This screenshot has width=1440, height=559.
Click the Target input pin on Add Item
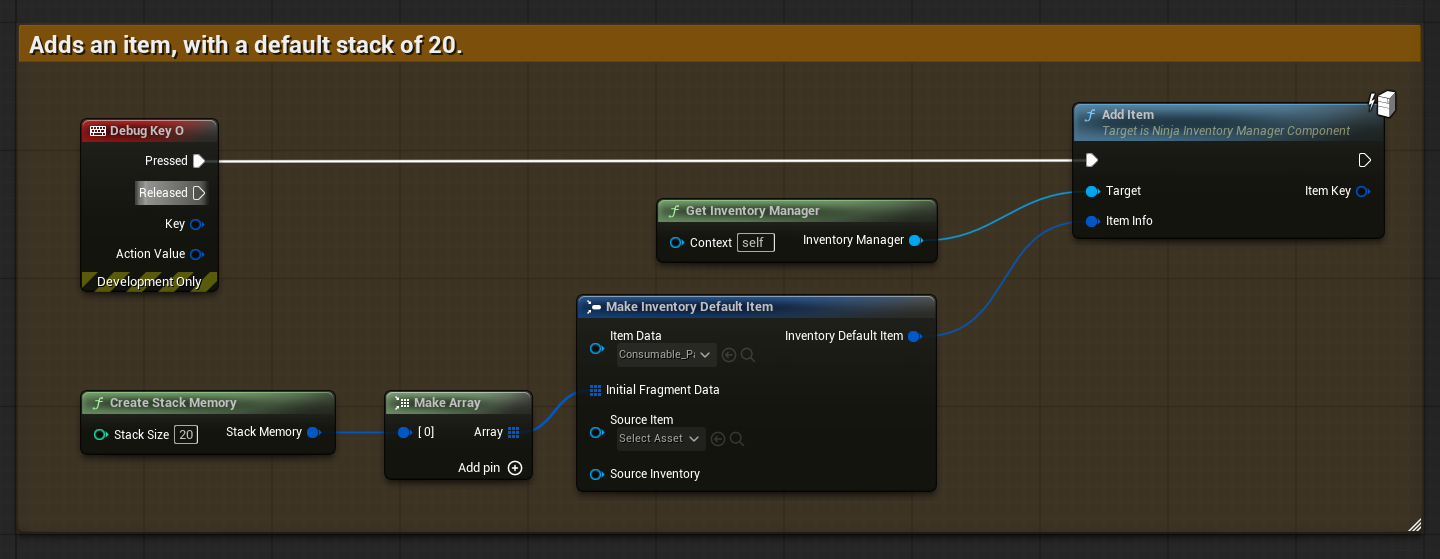coord(1092,191)
